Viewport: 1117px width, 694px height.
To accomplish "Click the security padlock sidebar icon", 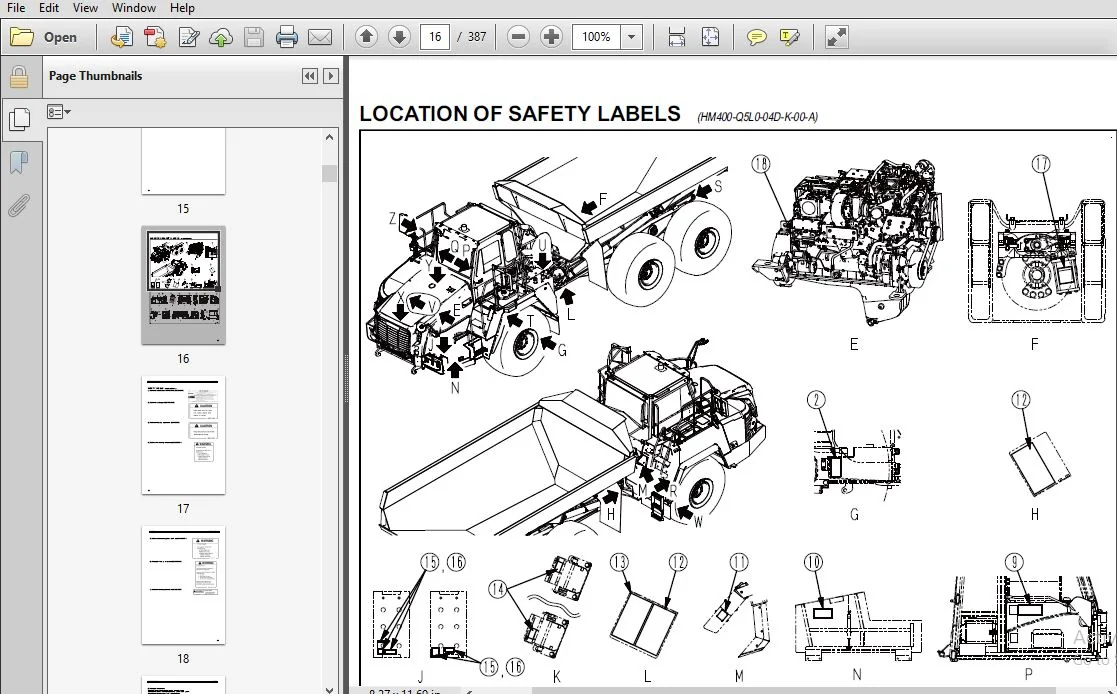I will click(x=19, y=76).
